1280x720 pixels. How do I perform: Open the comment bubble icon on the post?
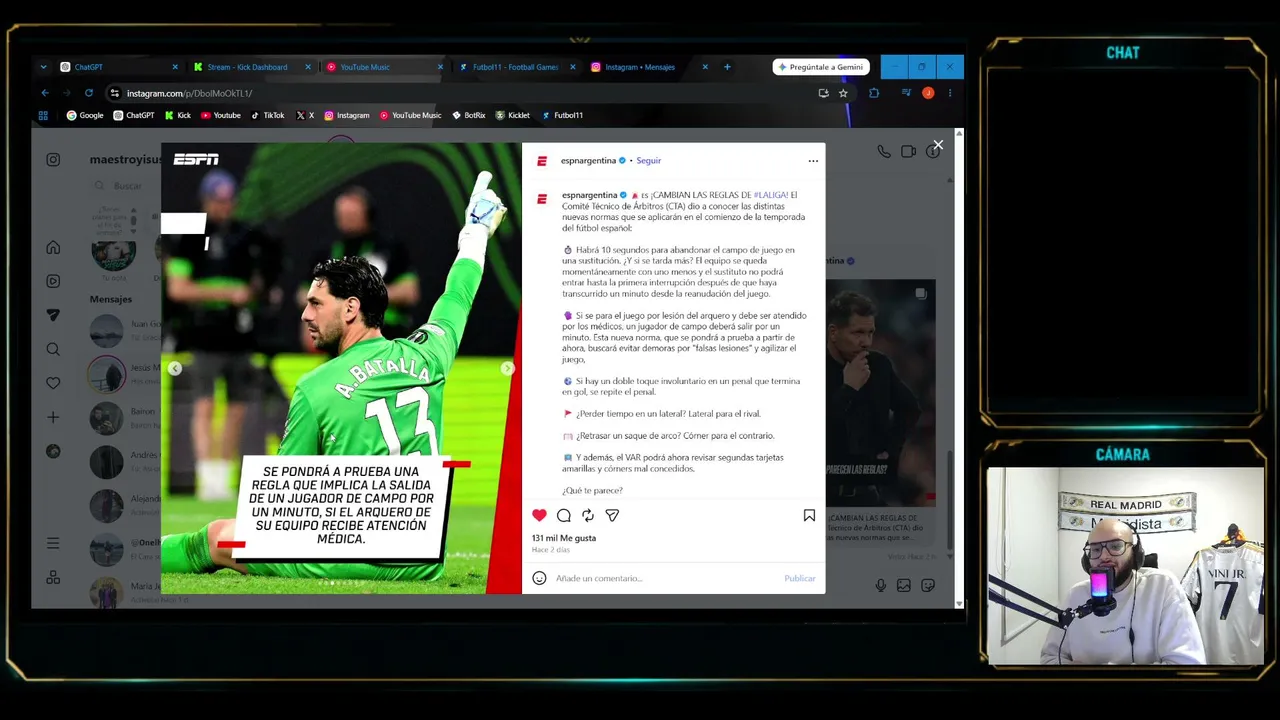pos(564,515)
